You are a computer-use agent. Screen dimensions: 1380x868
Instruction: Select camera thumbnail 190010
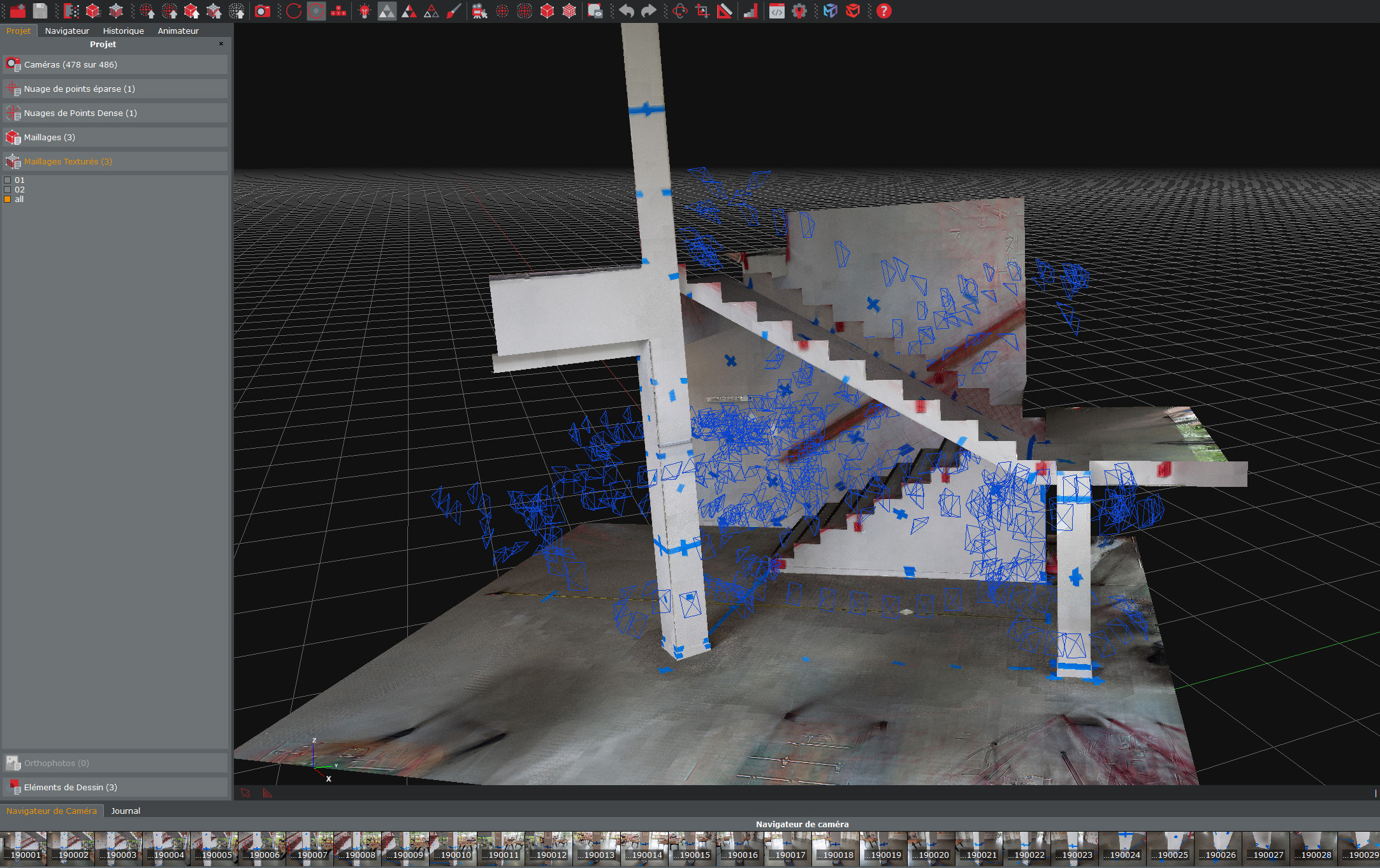click(453, 848)
